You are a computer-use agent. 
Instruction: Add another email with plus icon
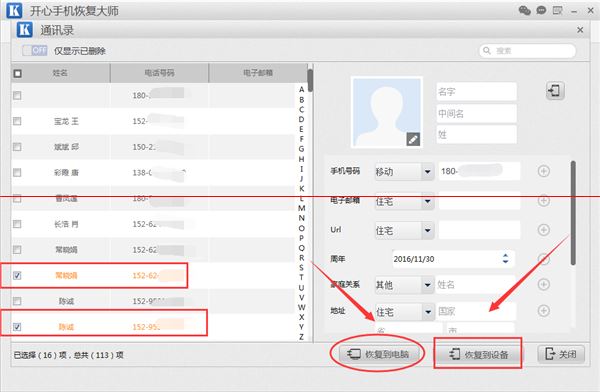pyautogui.click(x=544, y=200)
